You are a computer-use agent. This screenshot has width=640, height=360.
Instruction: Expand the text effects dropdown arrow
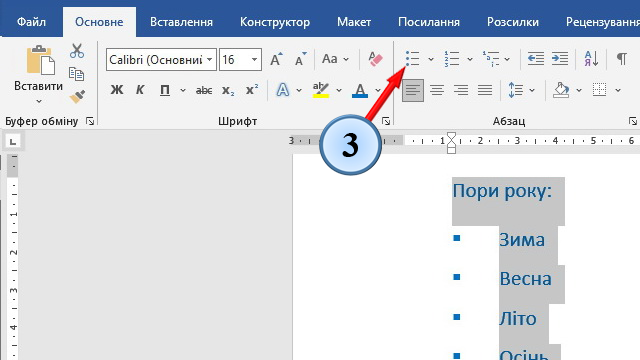pos(299,90)
